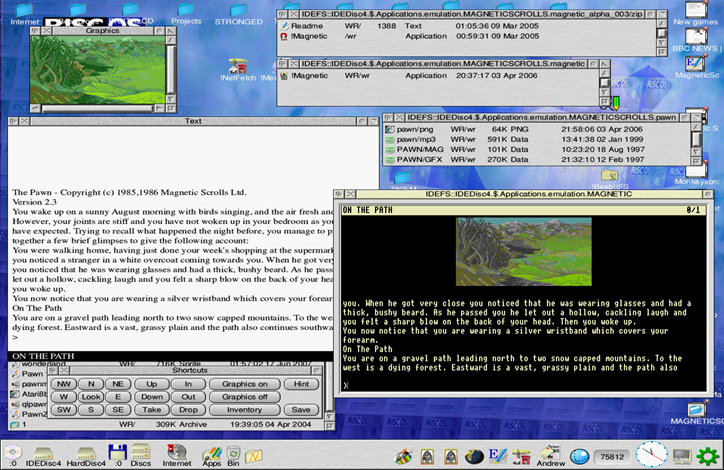The height and width of the screenshot is (470, 724).
Task: Select the Readme text file
Action: (307, 25)
